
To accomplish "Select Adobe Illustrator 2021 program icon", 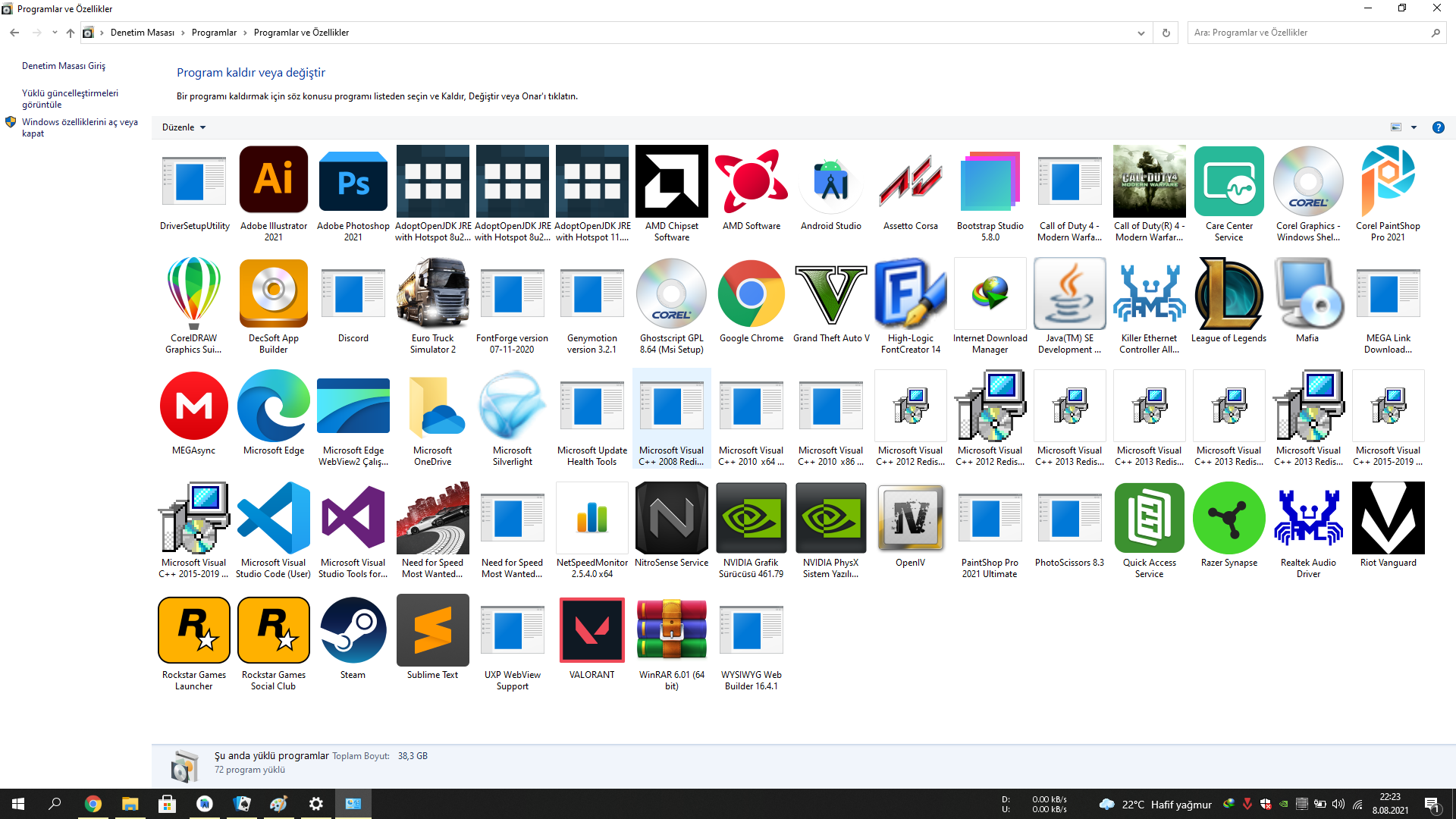I will pos(274,180).
